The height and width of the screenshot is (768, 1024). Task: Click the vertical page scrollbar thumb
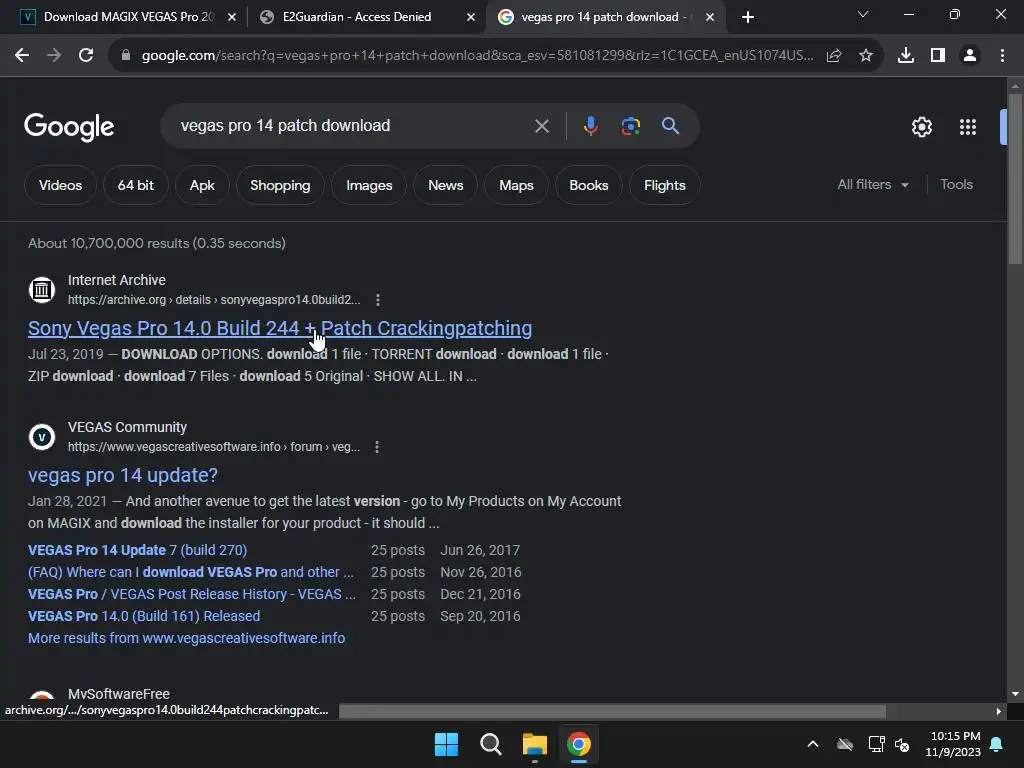click(1015, 179)
